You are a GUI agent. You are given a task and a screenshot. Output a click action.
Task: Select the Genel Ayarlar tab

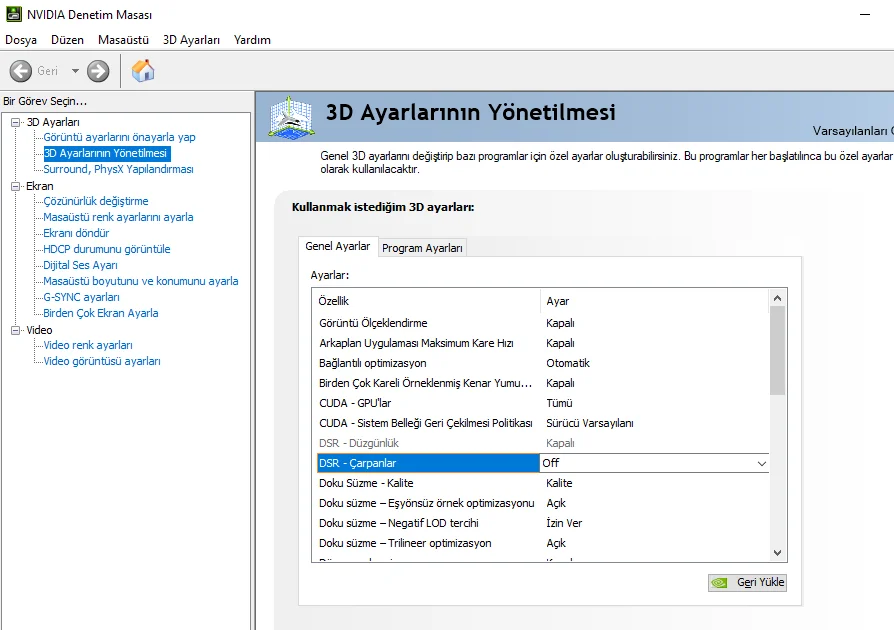tap(338, 246)
